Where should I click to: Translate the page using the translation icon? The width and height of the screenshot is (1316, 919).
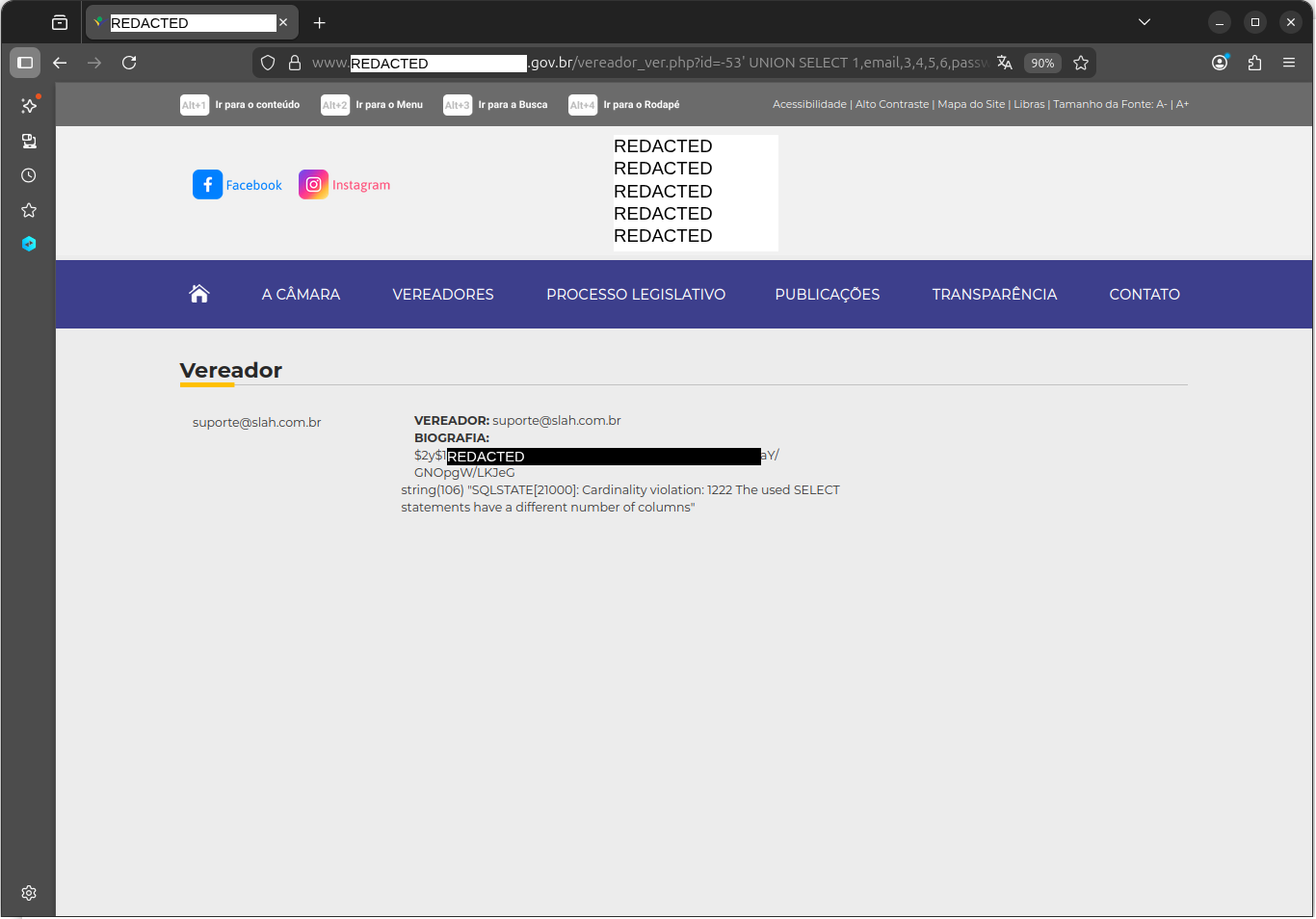click(1004, 63)
